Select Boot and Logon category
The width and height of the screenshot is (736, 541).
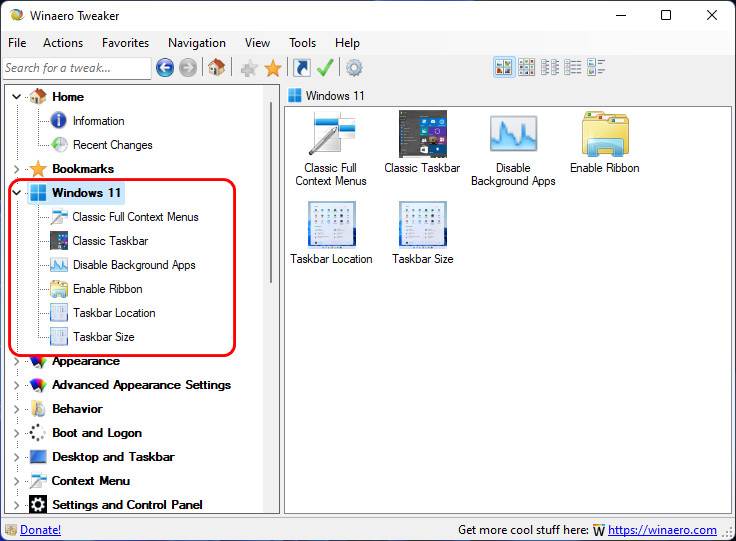click(x=97, y=433)
